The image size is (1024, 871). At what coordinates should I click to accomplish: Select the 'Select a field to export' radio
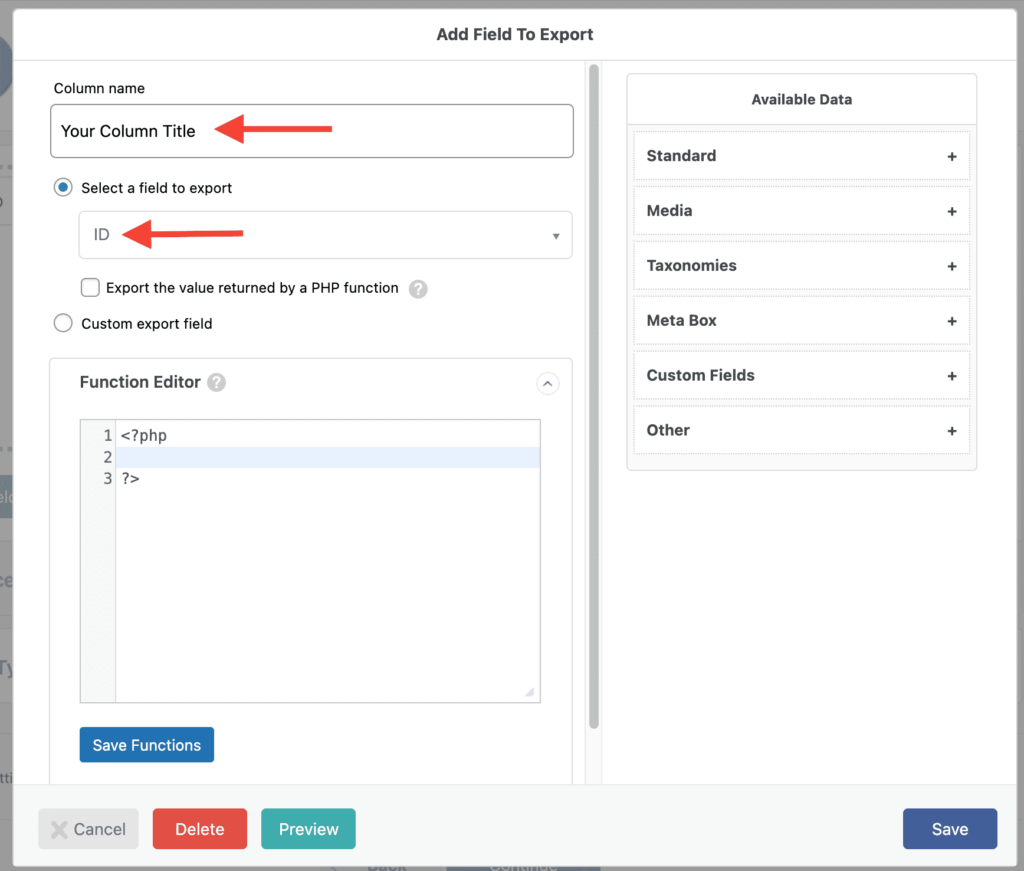point(62,187)
